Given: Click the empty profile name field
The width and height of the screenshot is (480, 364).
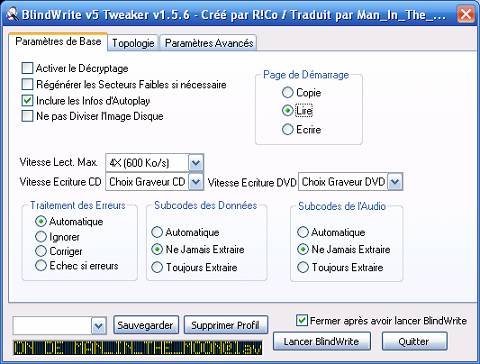Looking at the screenshot, I should 52,326.
